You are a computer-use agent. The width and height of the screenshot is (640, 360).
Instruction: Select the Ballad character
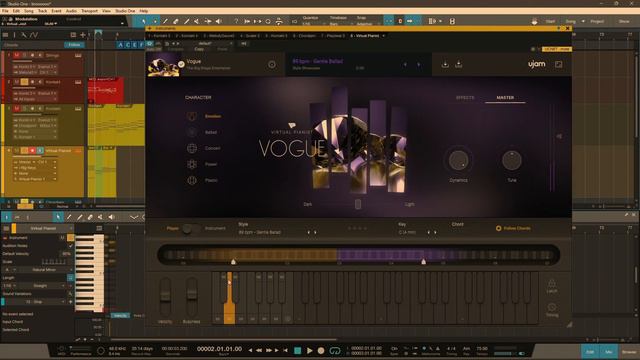(x=211, y=132)
